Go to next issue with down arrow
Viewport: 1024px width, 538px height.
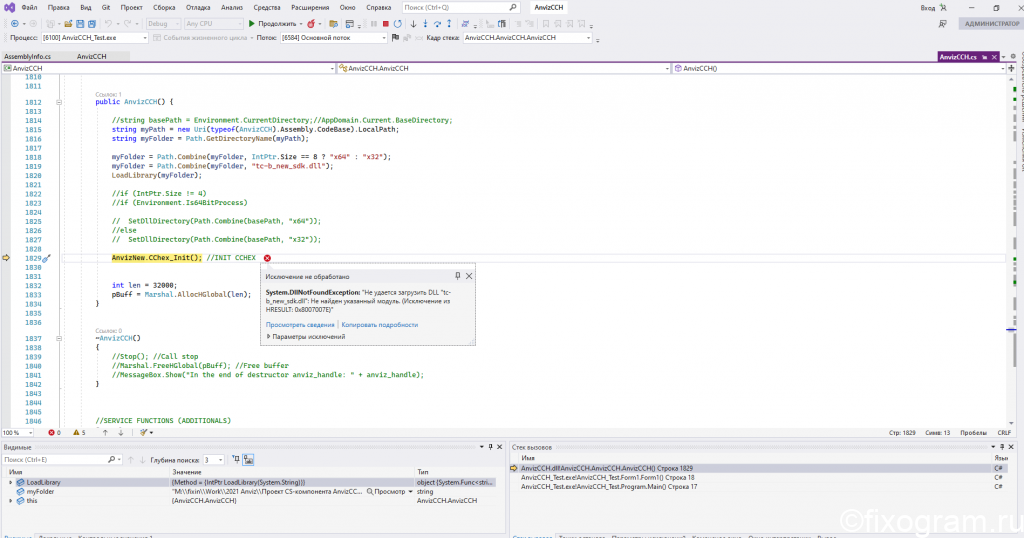coord(121,432)
